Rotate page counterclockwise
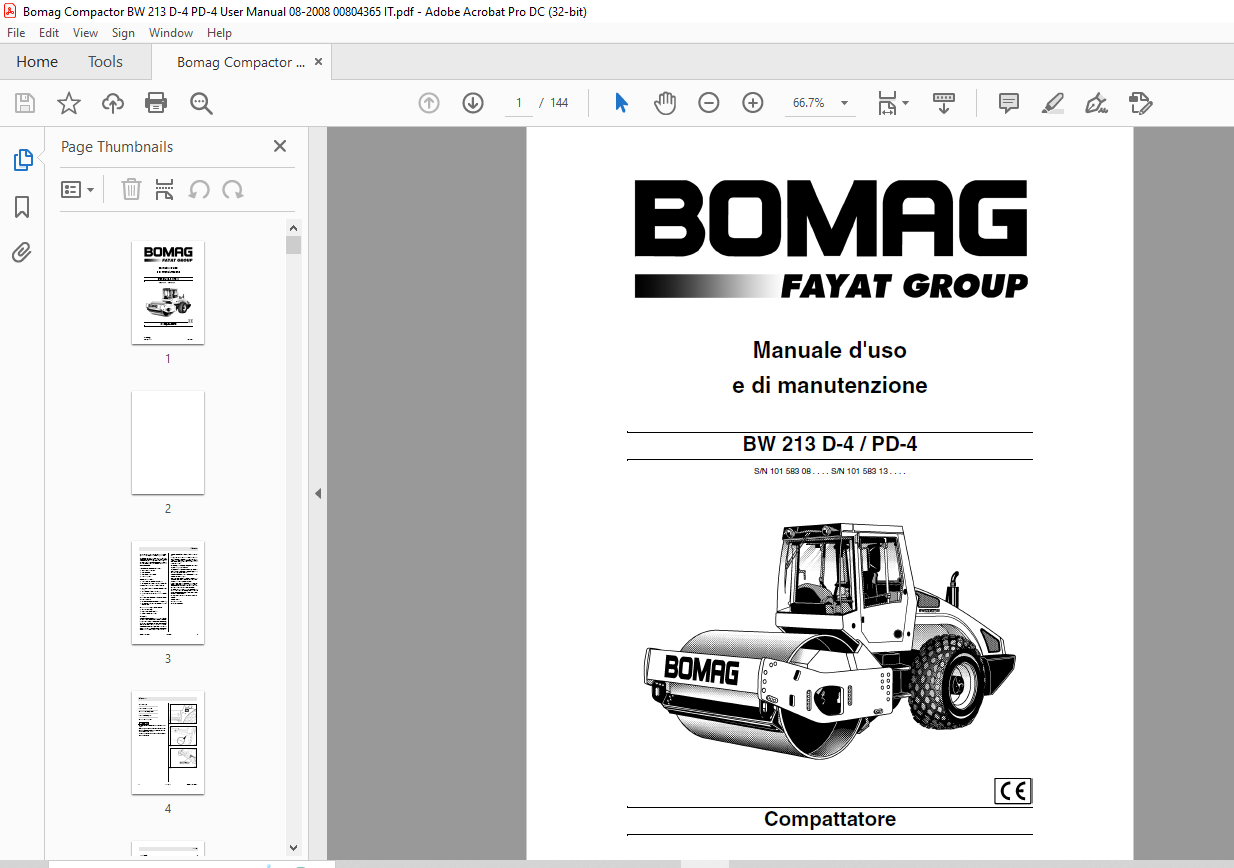The width and height of the screenshot is (1234, 868). pos(199,189)
